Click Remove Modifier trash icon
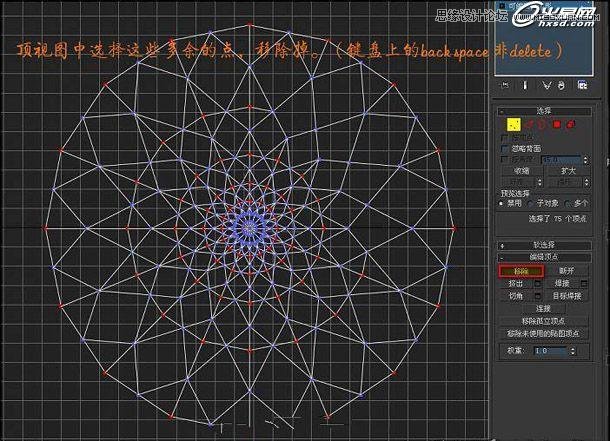Viewport: 610px width, 441px height. coord(561,85)
